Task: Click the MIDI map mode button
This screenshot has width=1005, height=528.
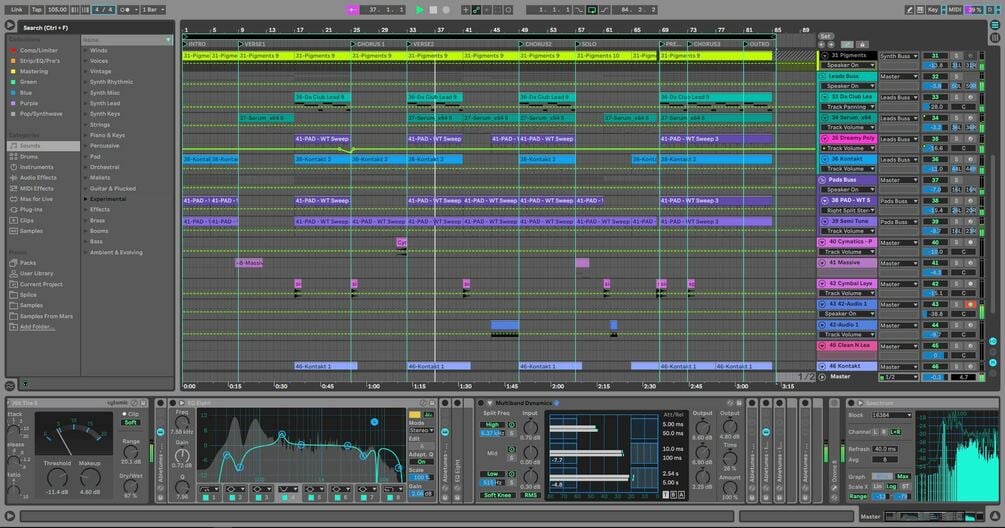Action: [x=955, y=10]
